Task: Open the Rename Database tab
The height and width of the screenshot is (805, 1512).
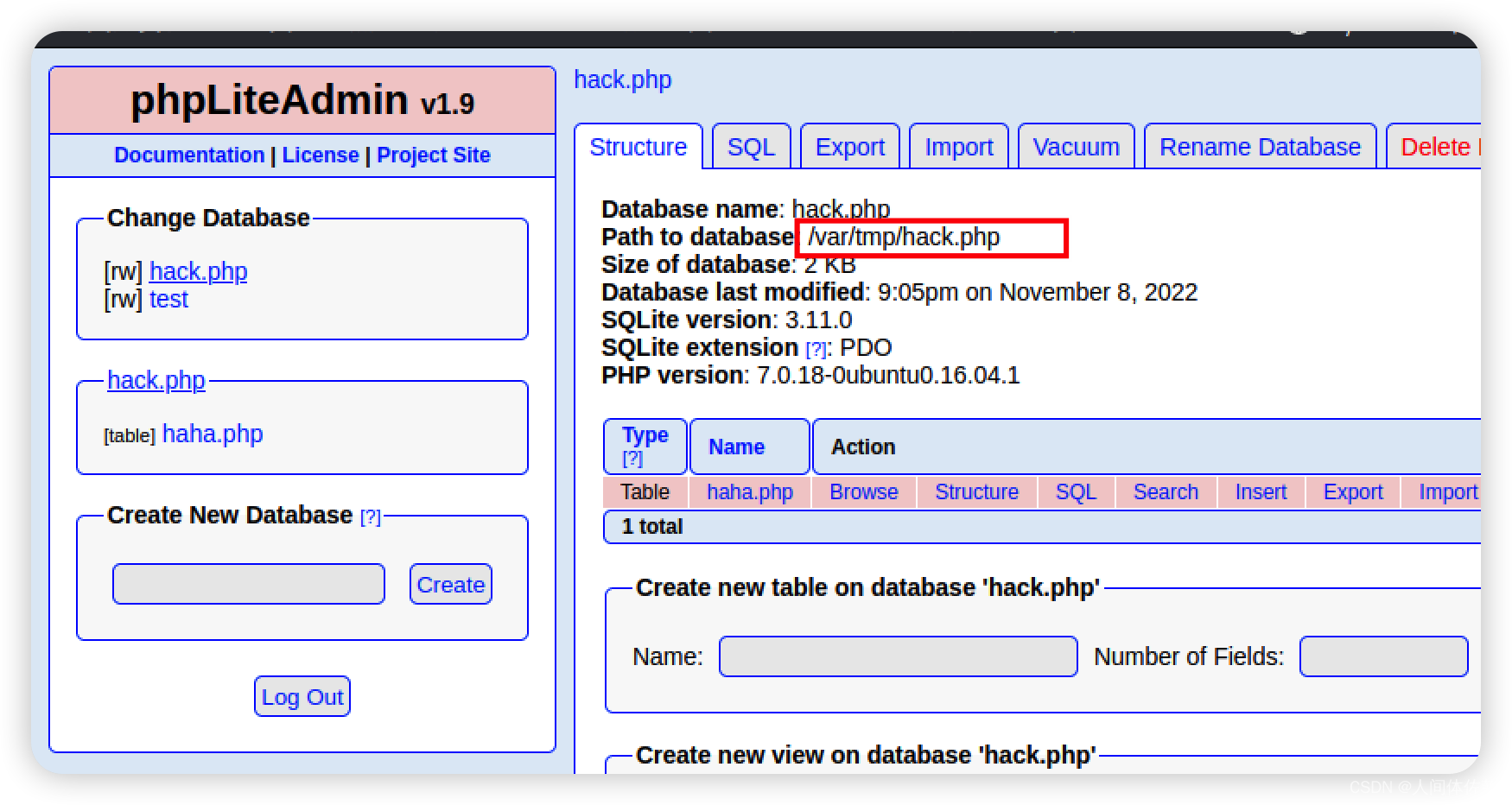Action: [1260, 147]
